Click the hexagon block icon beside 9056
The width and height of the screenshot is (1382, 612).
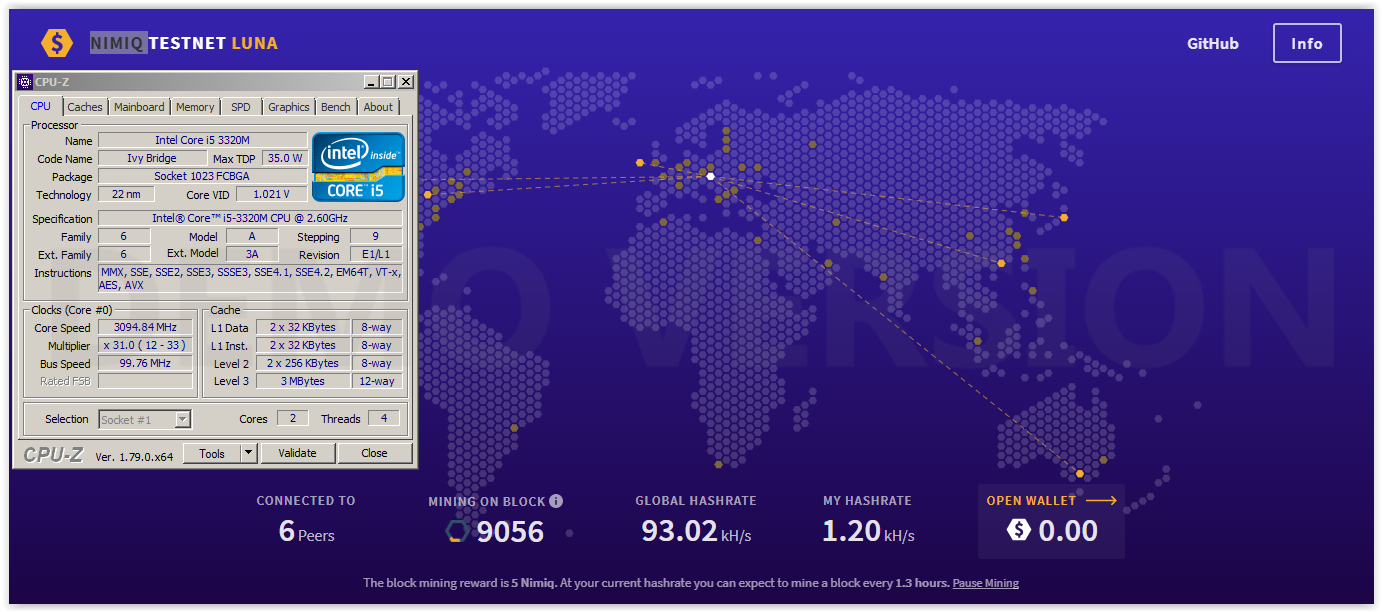coord(457,532)
